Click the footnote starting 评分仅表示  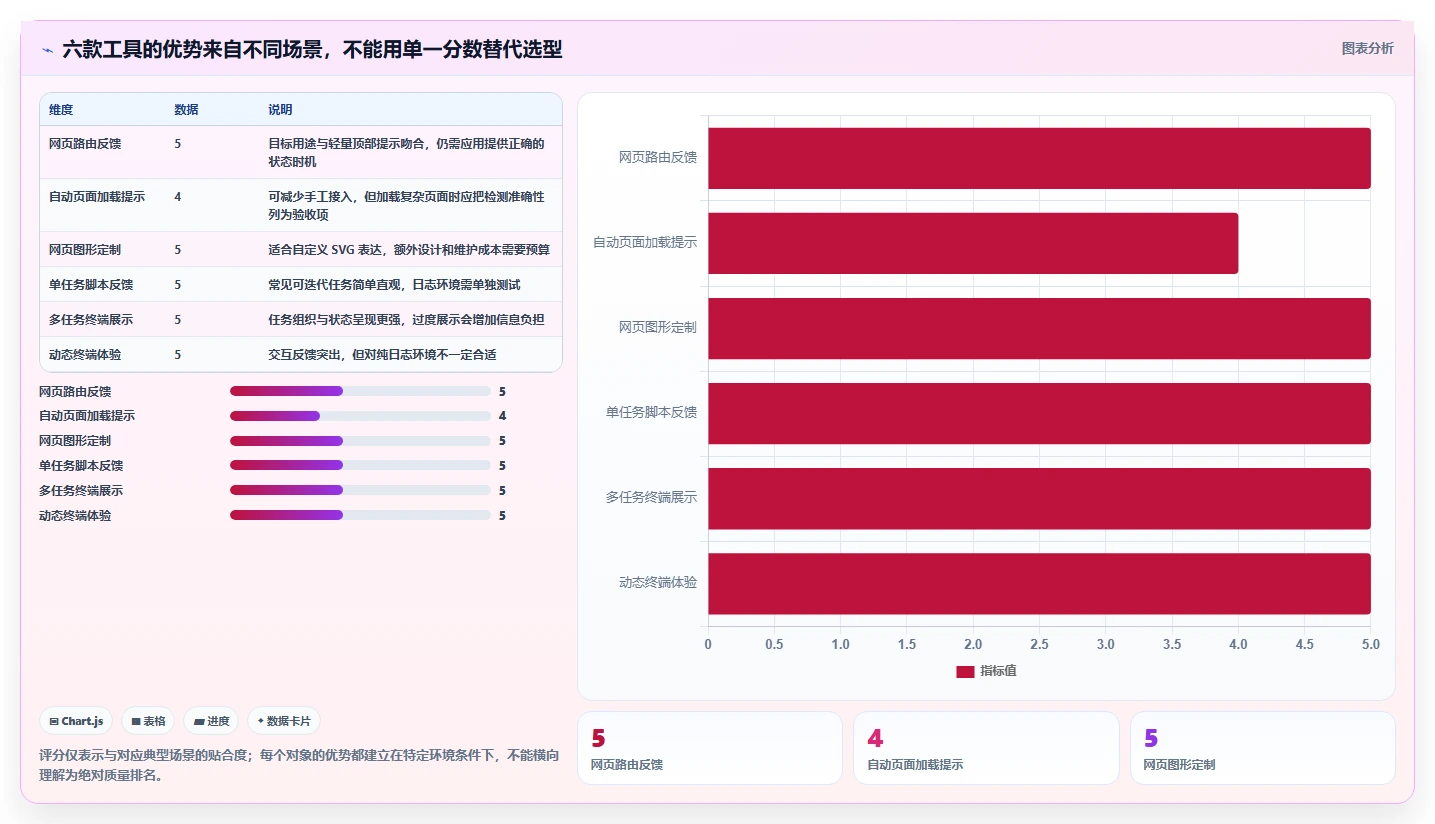pyautogui.click(x=299, y=765)
